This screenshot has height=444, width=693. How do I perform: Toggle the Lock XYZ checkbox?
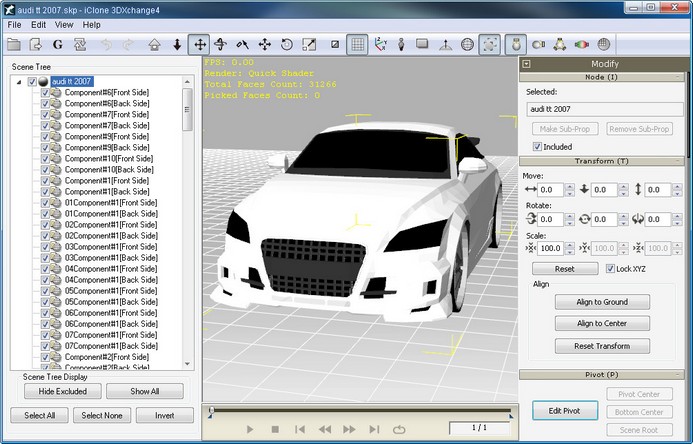point(611,269)
